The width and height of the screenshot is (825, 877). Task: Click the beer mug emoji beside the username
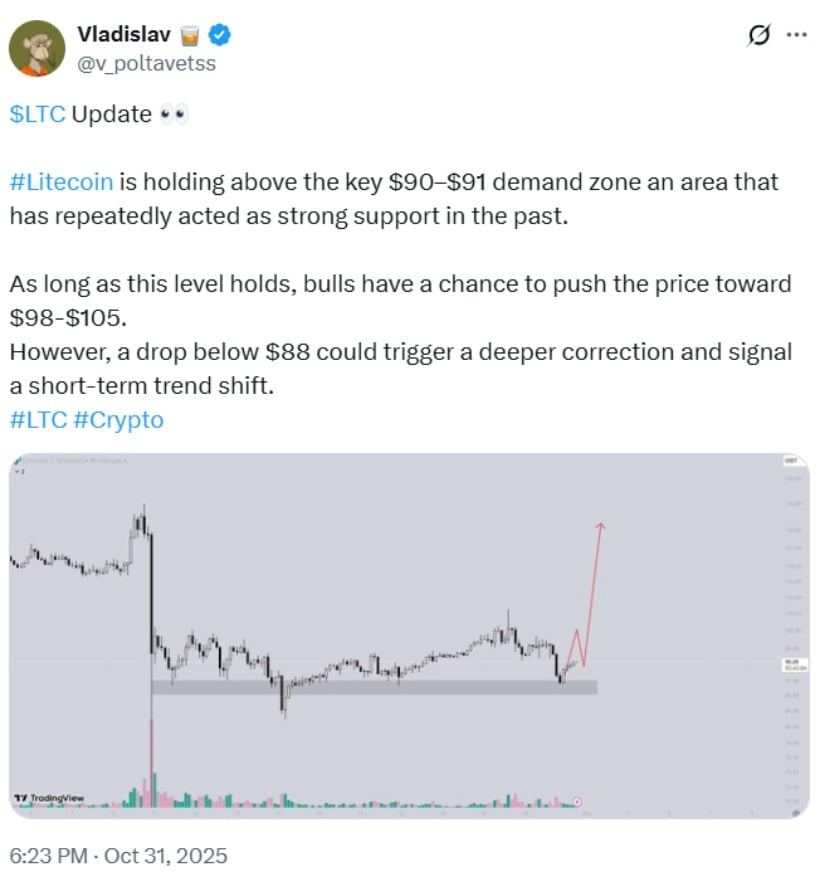[191, 33]
